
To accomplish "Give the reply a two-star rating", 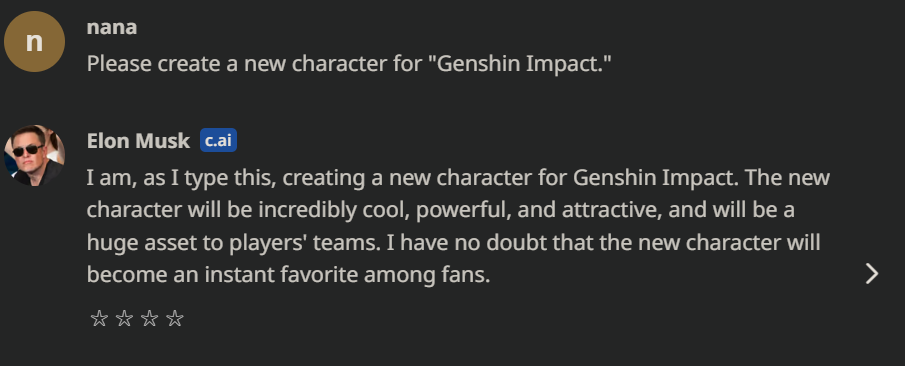I will (x=124, y=319).
